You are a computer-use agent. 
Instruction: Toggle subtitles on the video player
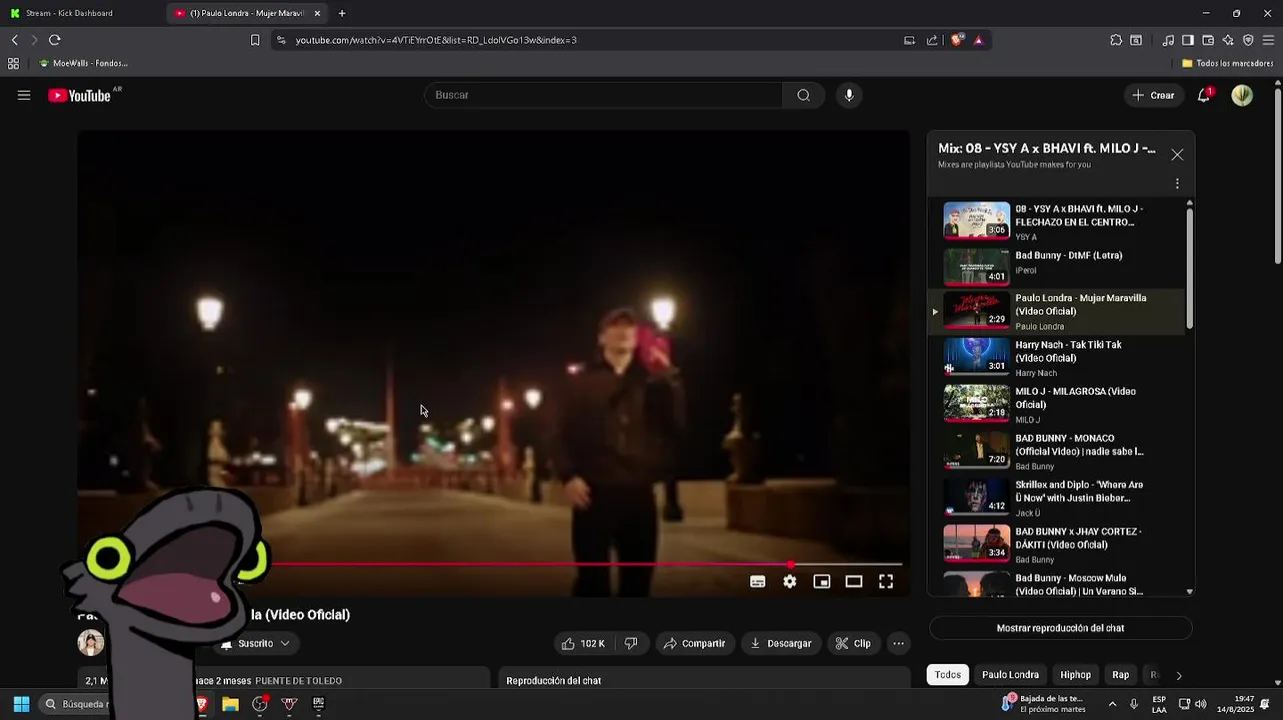pos(758,581)
